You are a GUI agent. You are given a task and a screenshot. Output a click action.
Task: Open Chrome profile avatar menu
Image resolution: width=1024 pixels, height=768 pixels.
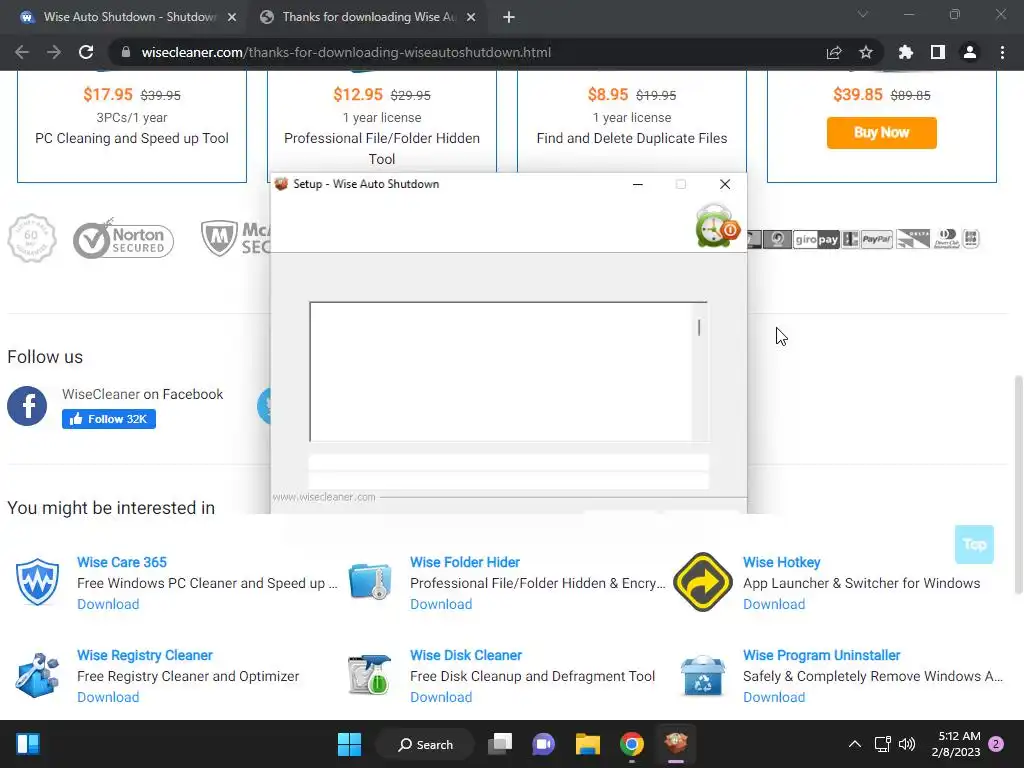[x=970, y=52]
